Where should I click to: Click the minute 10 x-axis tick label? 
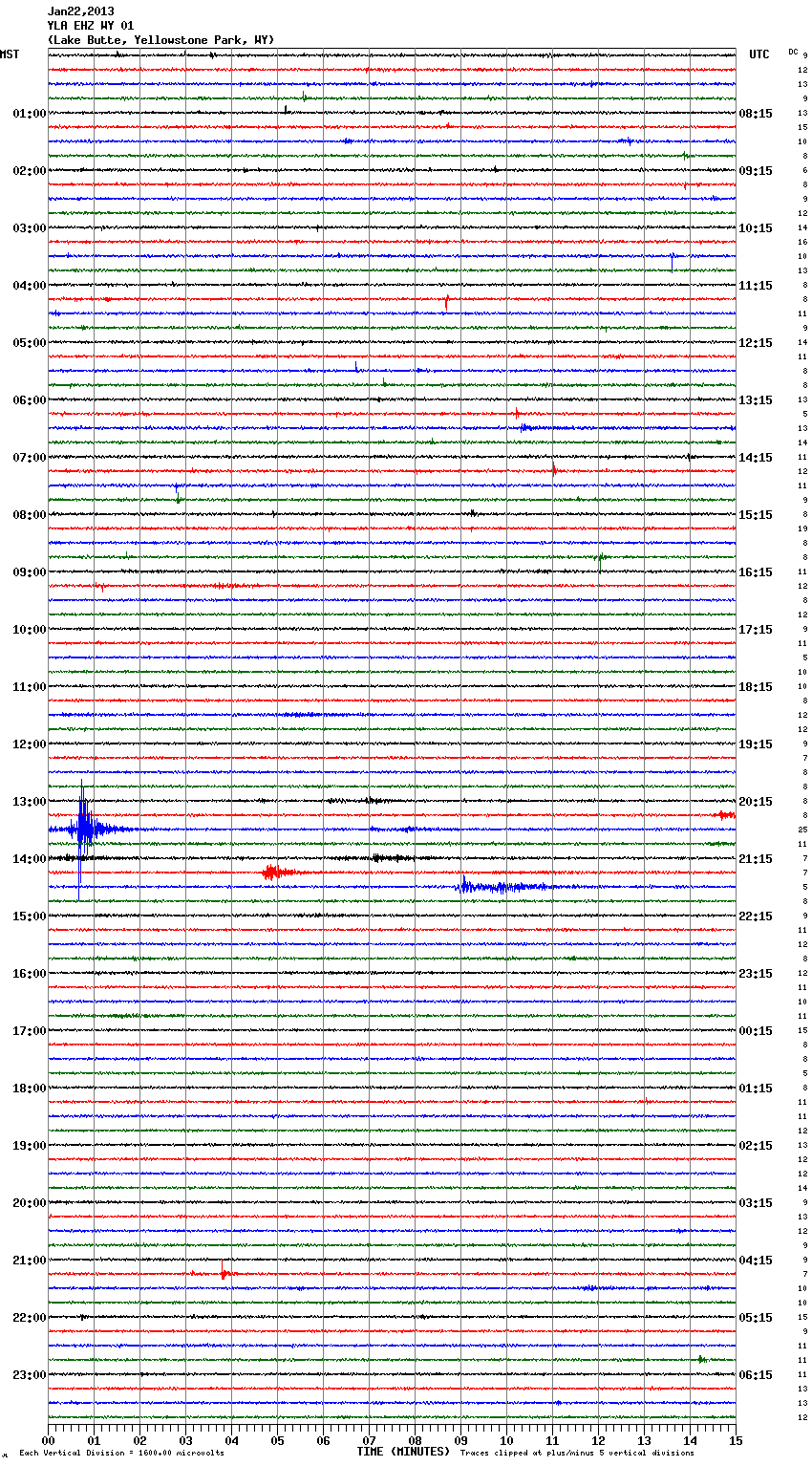click(x=506, y=1440)
